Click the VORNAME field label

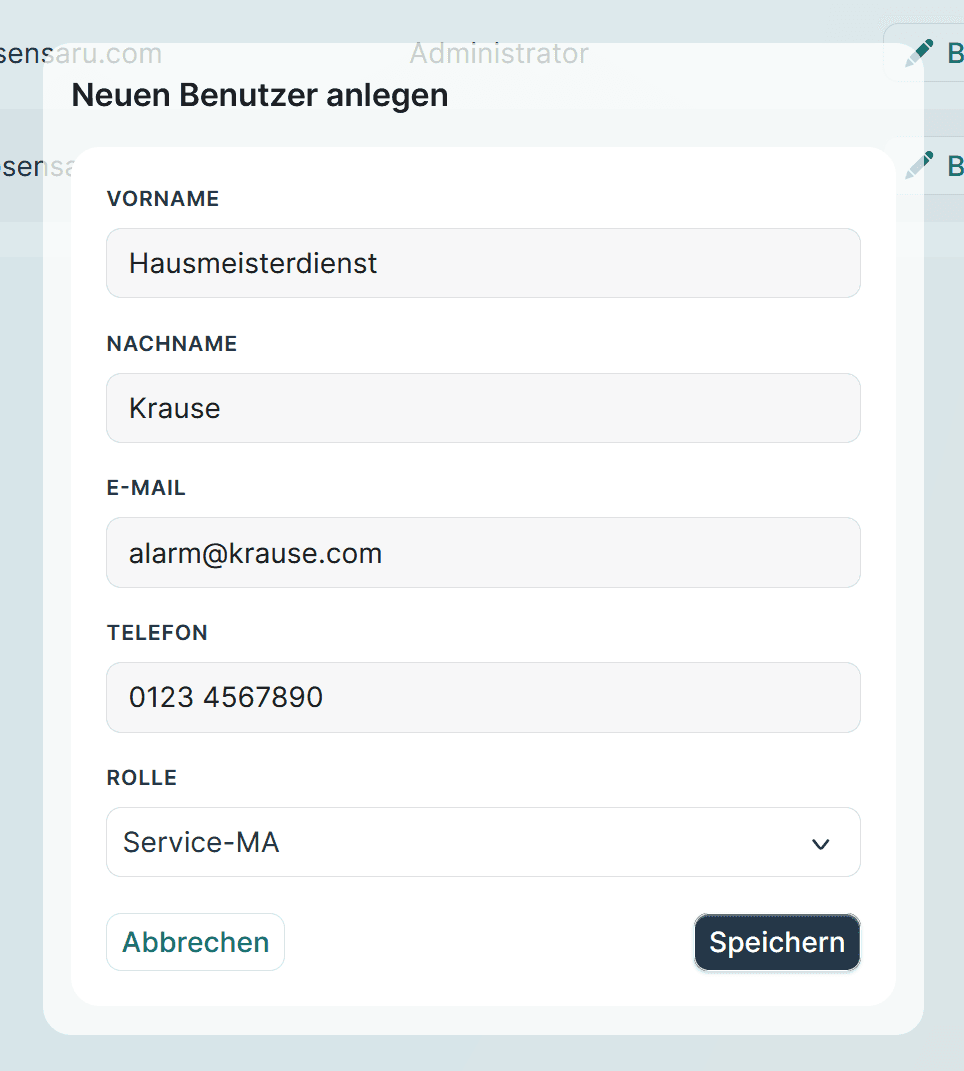tap(163, 199)
